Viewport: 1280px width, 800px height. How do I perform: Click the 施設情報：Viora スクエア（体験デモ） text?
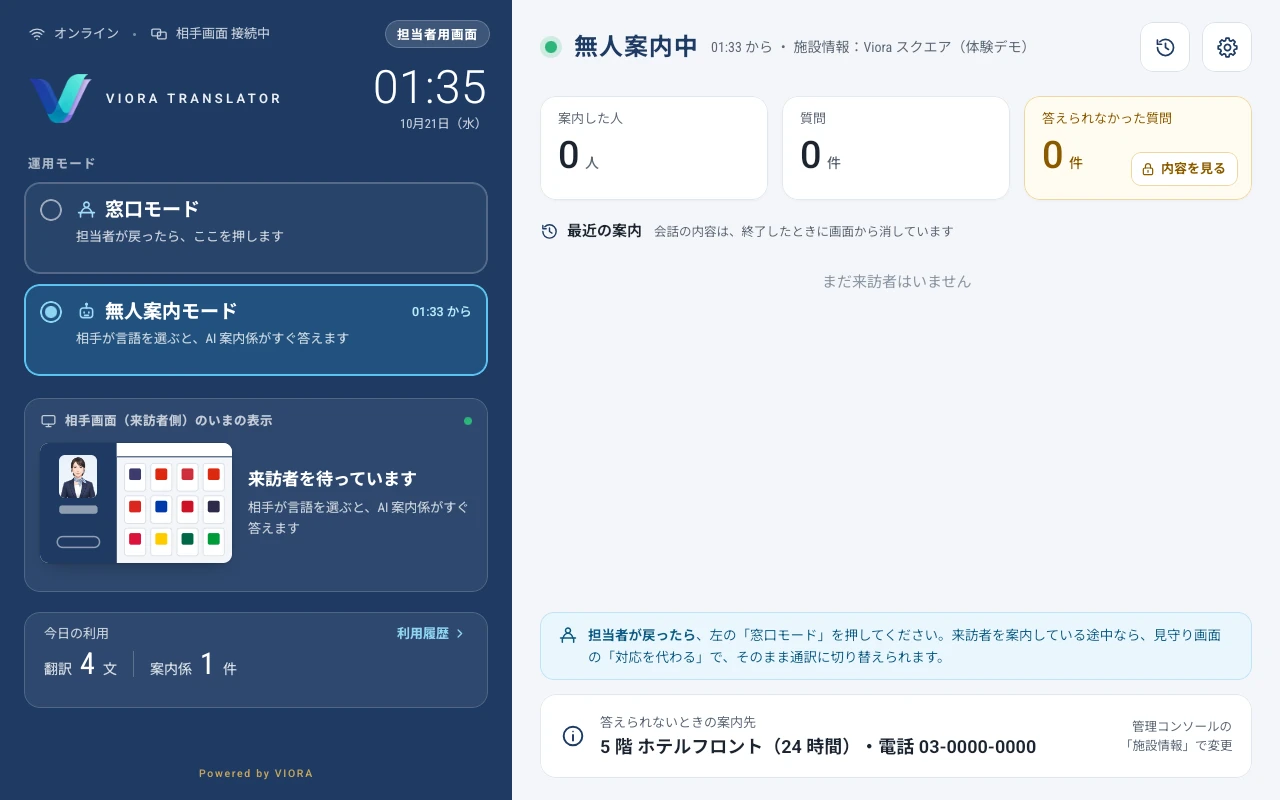tap(910, 47)
